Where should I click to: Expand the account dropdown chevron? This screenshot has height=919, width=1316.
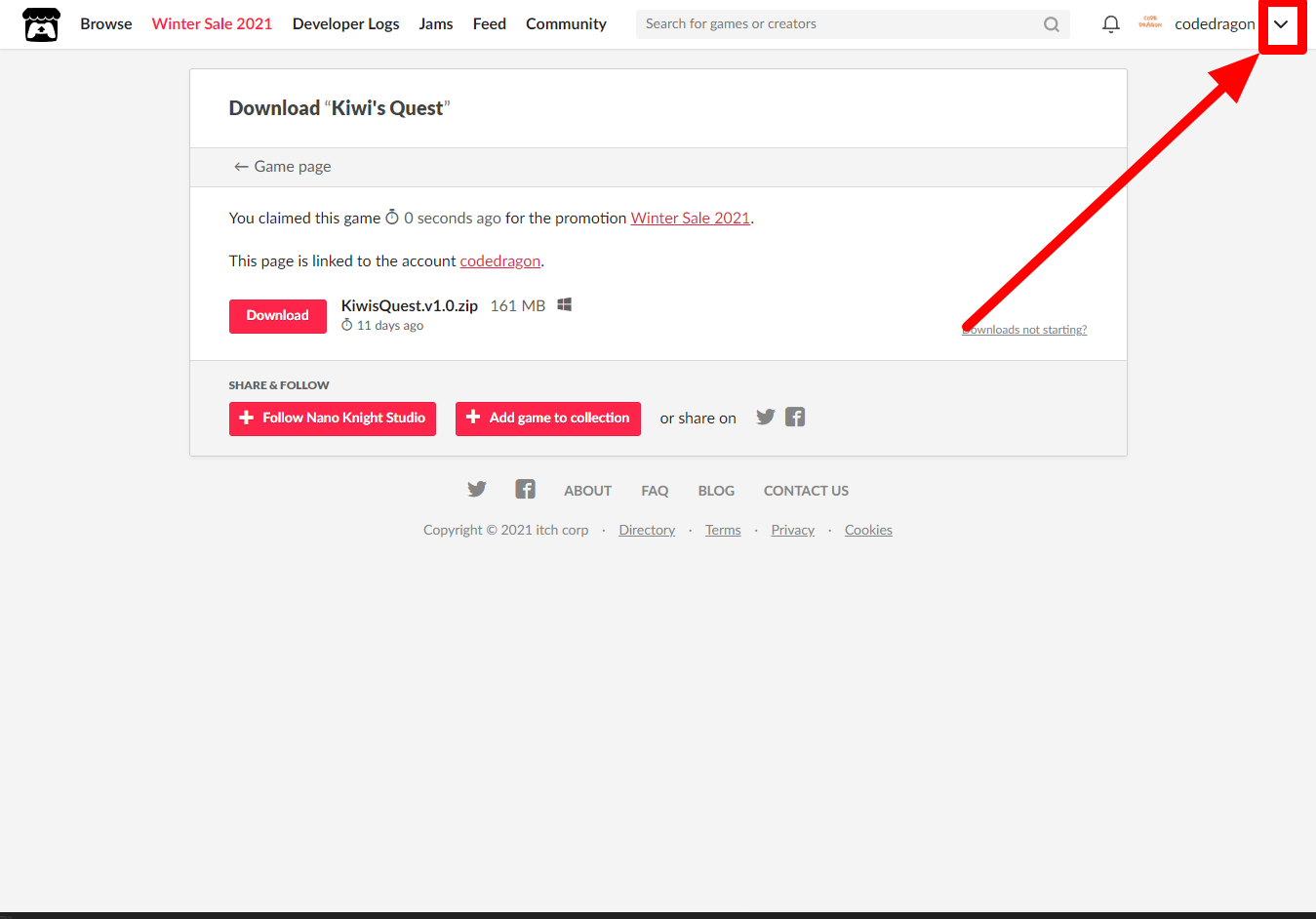click(1281, 24)
